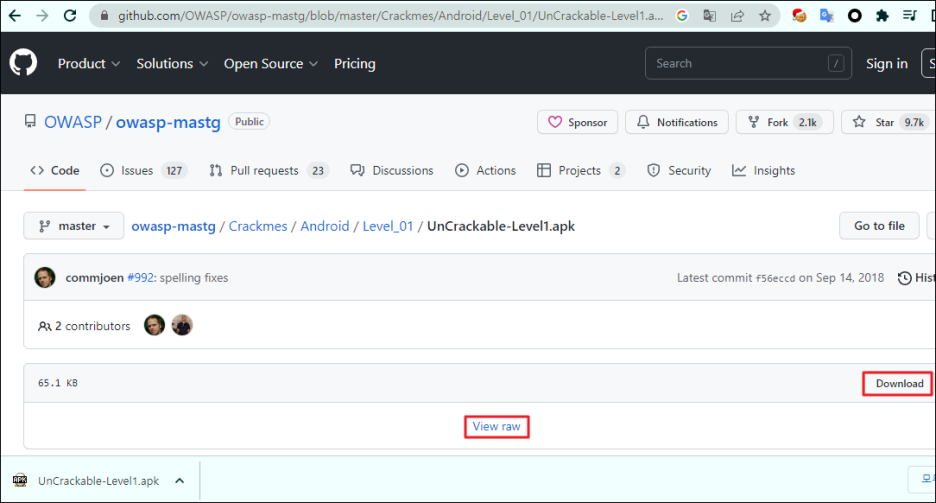Expand the Solutions menu
Viewport: 936px width, 503px height.
click(x=172, y=63)
